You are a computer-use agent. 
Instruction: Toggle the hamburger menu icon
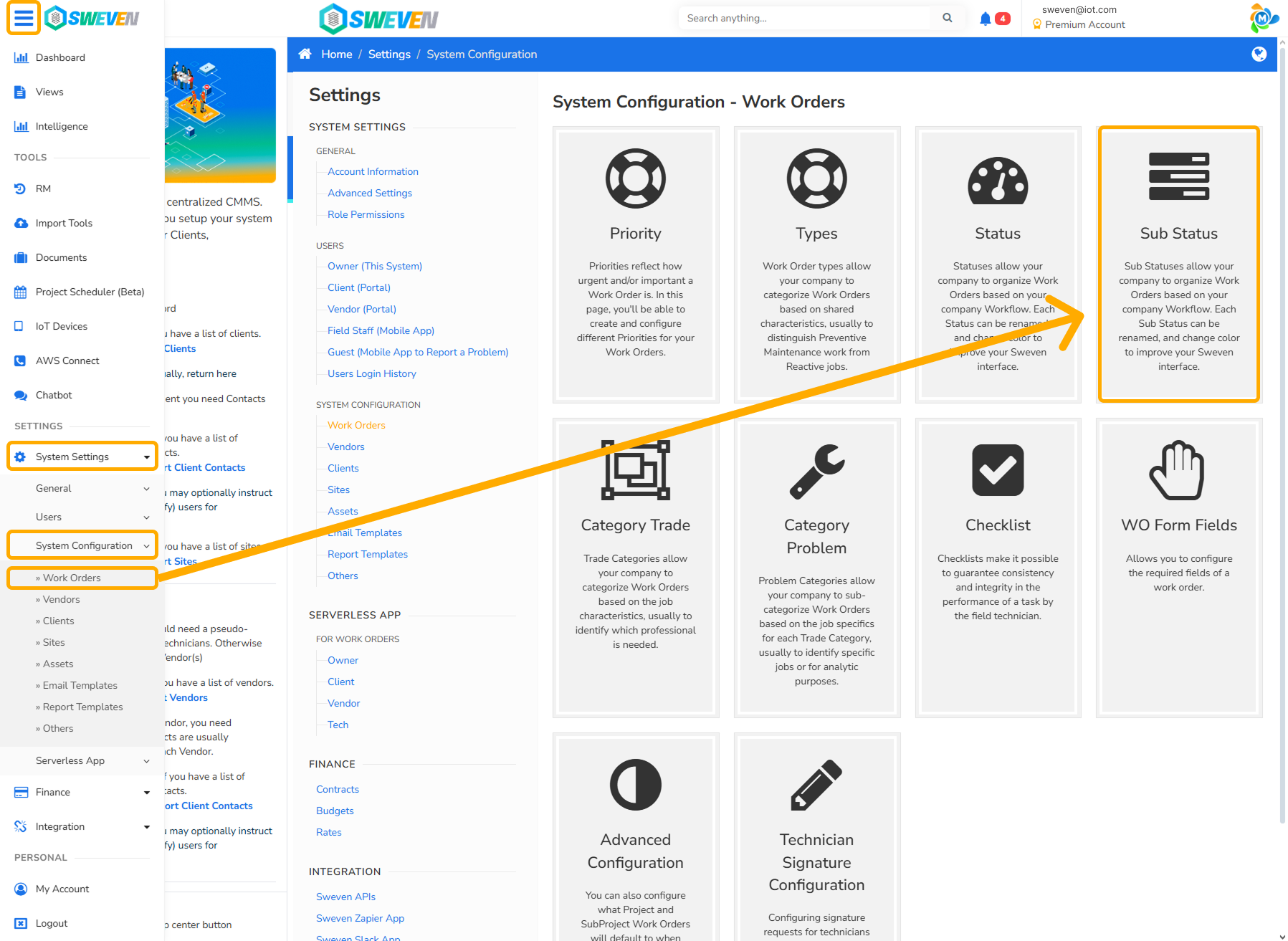pyautogui.click(x=24, y=18)
